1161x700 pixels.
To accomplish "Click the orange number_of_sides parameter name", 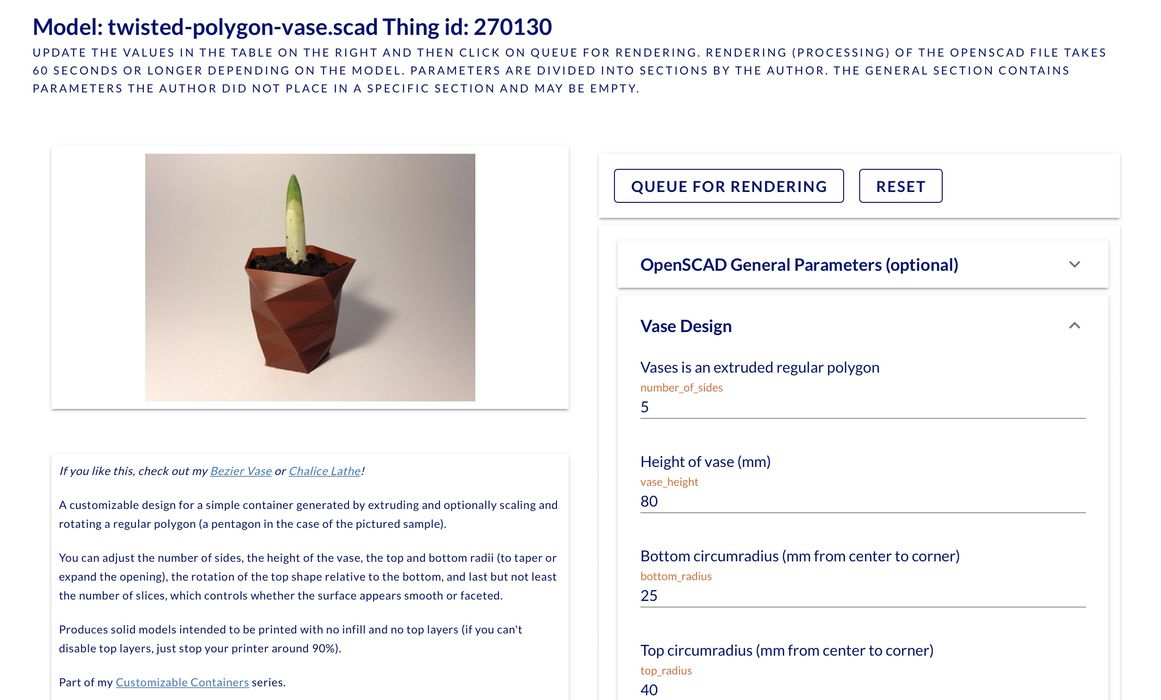I will (681, 387).
